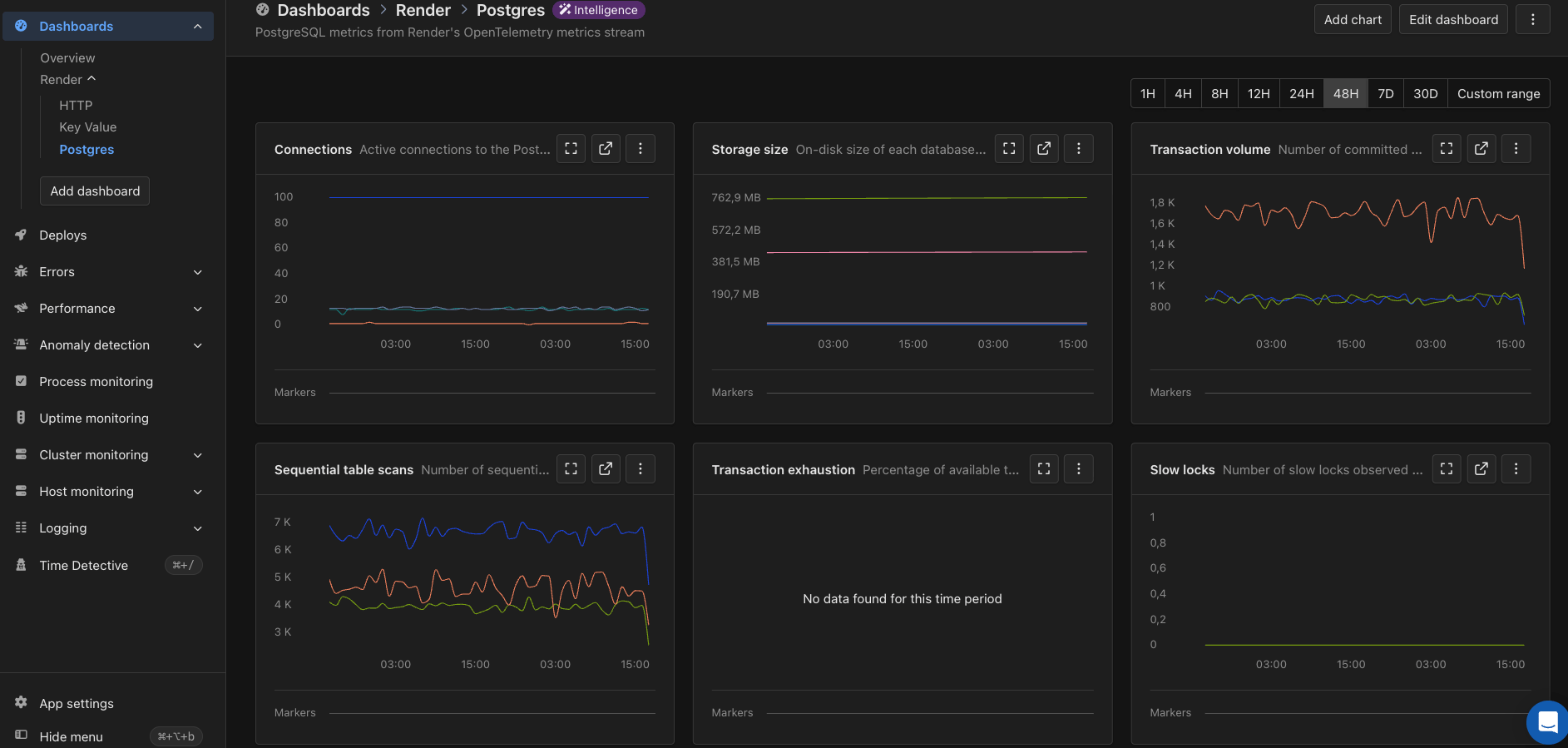
Task: Maximize the Transaction exhaustion chart
Action: coord(1044,468)
